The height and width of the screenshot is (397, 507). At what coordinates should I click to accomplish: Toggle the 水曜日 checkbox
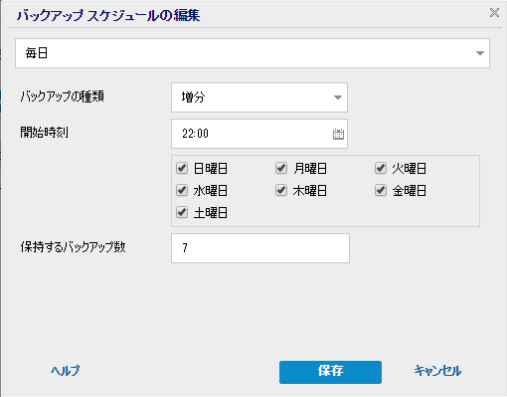point(182,190)
